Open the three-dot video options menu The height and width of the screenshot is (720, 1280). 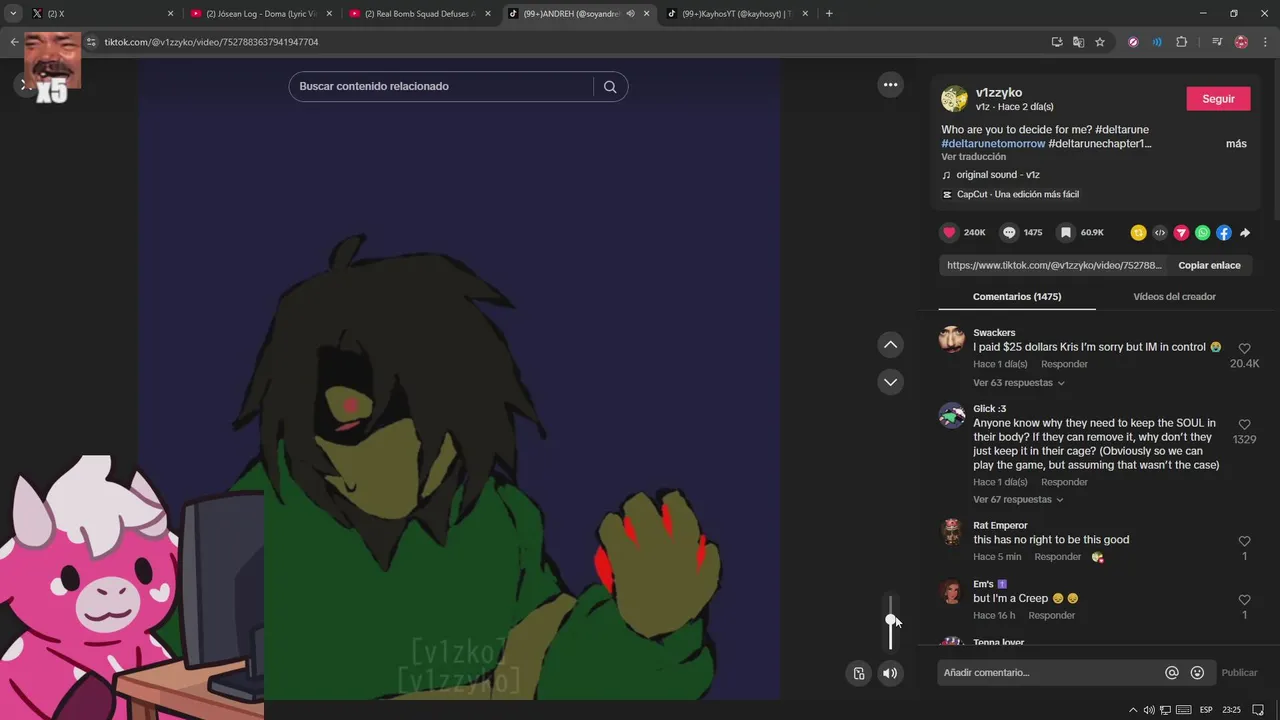[x=890, y=85]
